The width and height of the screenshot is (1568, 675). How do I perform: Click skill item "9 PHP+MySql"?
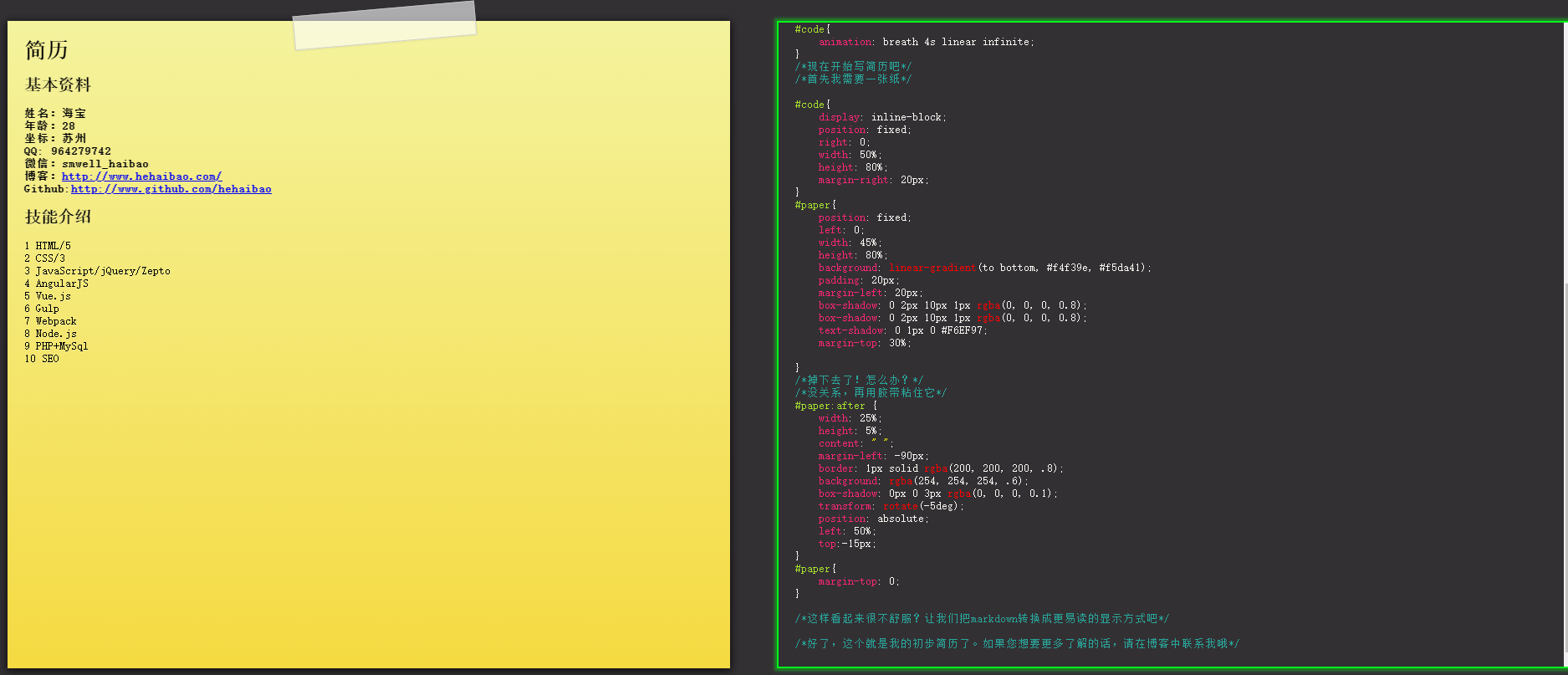[56, 346]
